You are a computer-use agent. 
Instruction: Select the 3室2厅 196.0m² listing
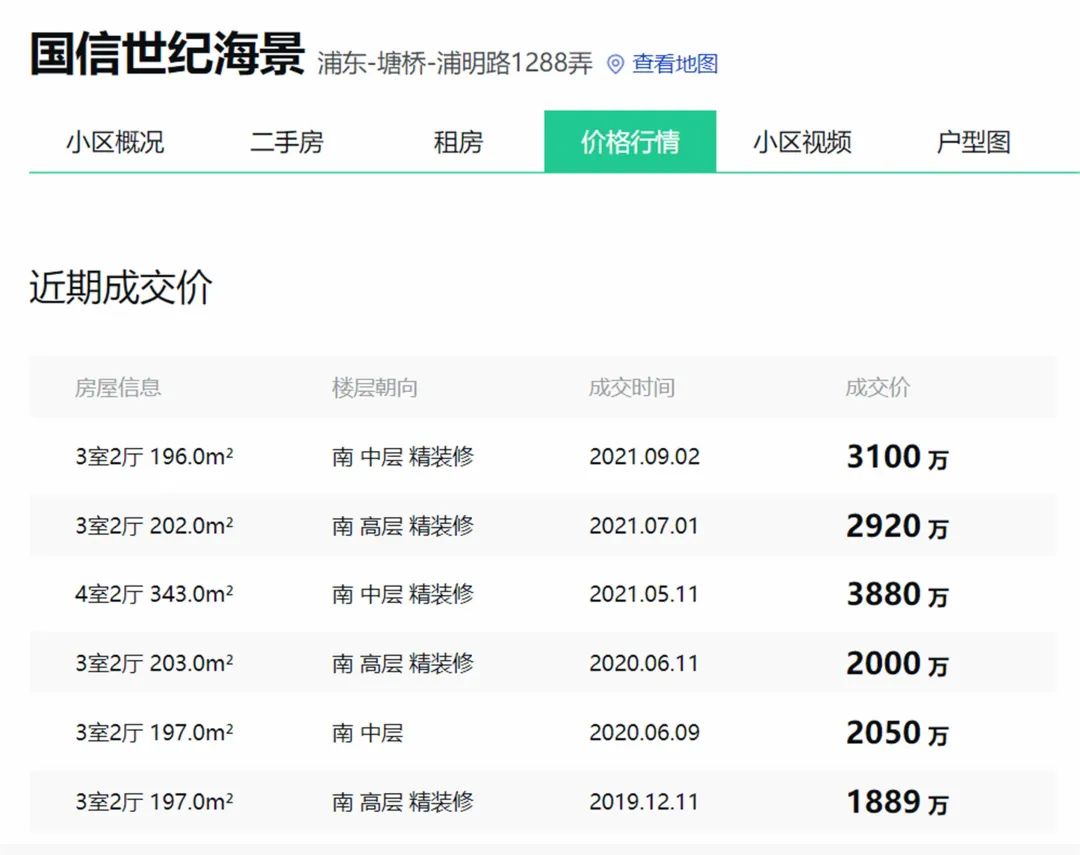pos(154,456)
